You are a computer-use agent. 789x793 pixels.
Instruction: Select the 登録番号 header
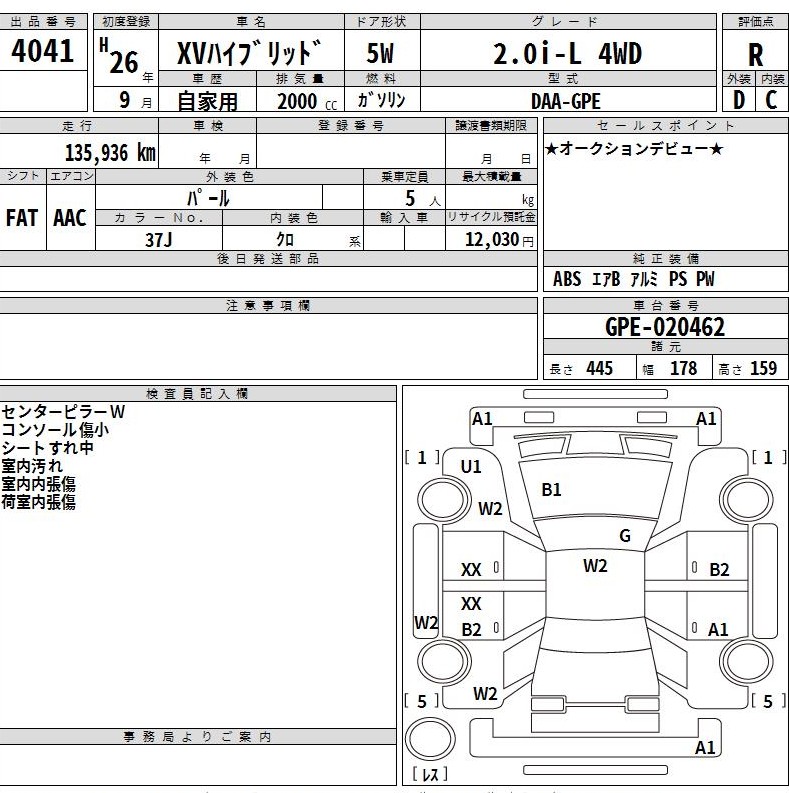point(350,125)
